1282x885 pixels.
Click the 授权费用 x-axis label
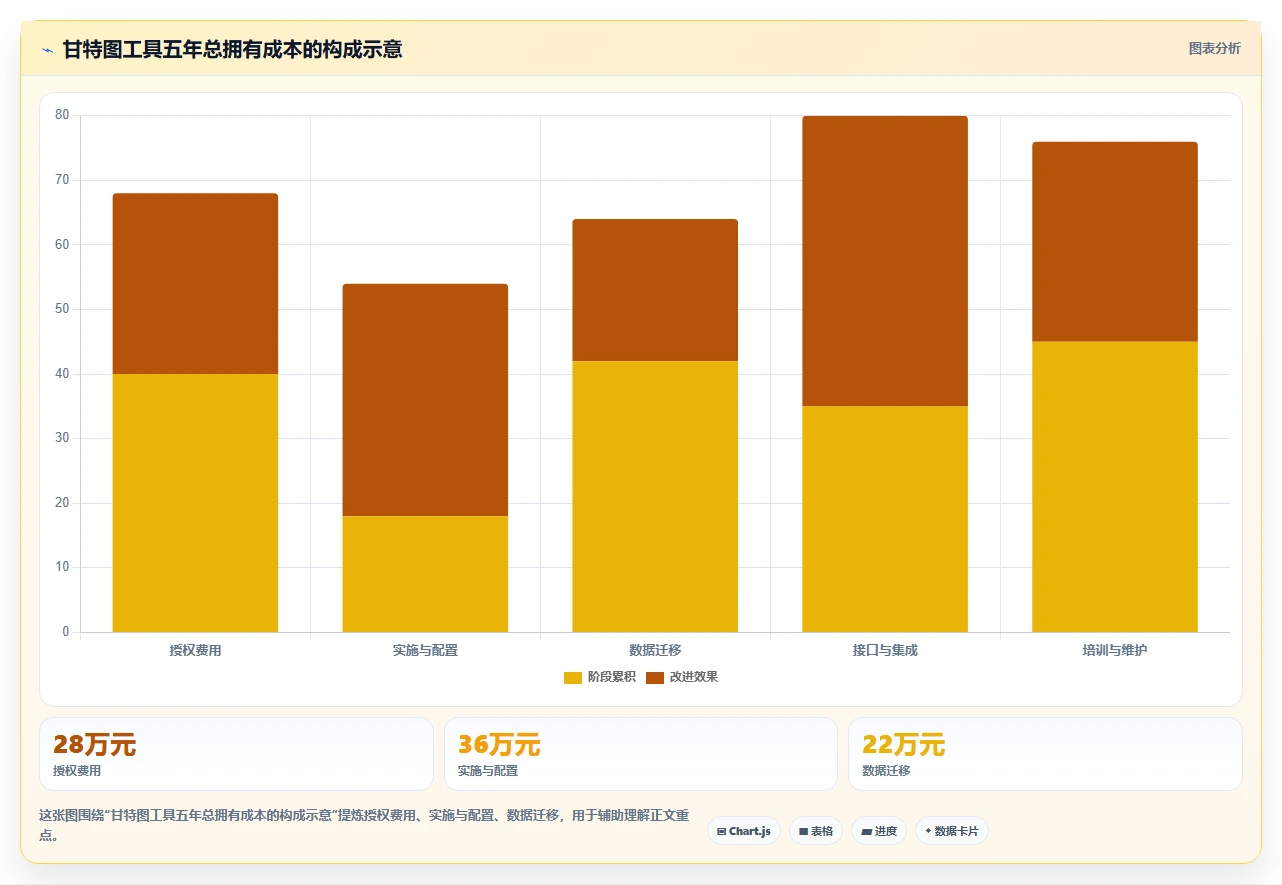(195, 650)
